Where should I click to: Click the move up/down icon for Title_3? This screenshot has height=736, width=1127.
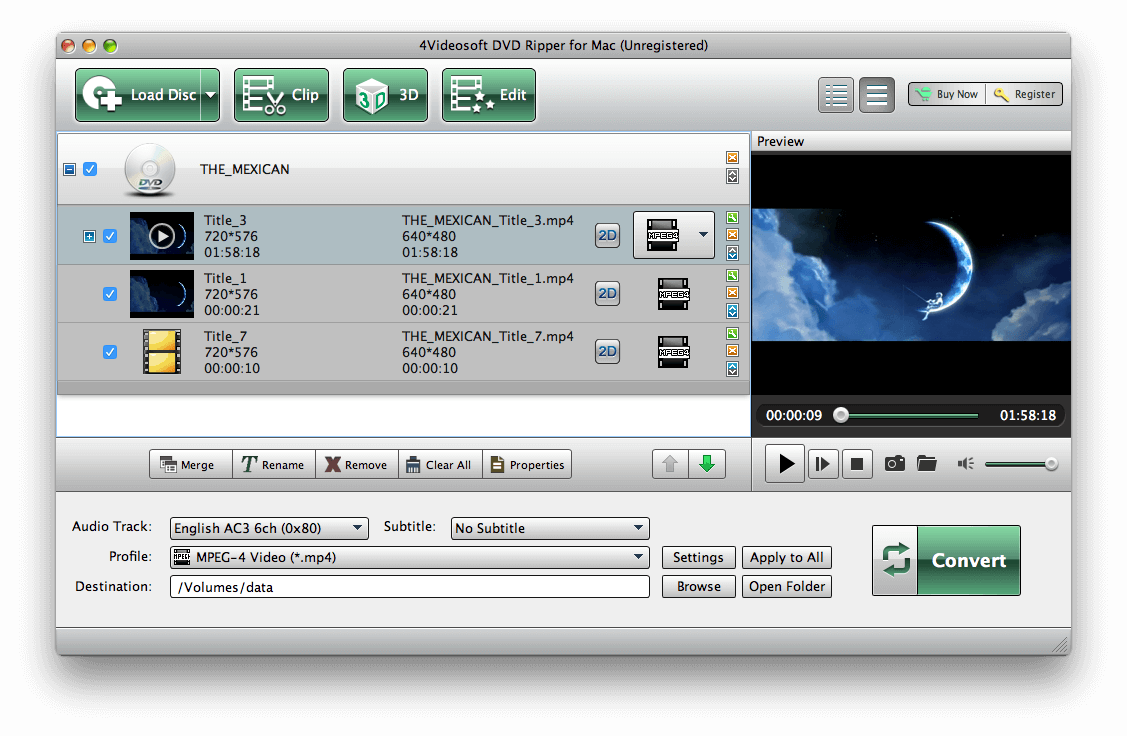(732, 253)
